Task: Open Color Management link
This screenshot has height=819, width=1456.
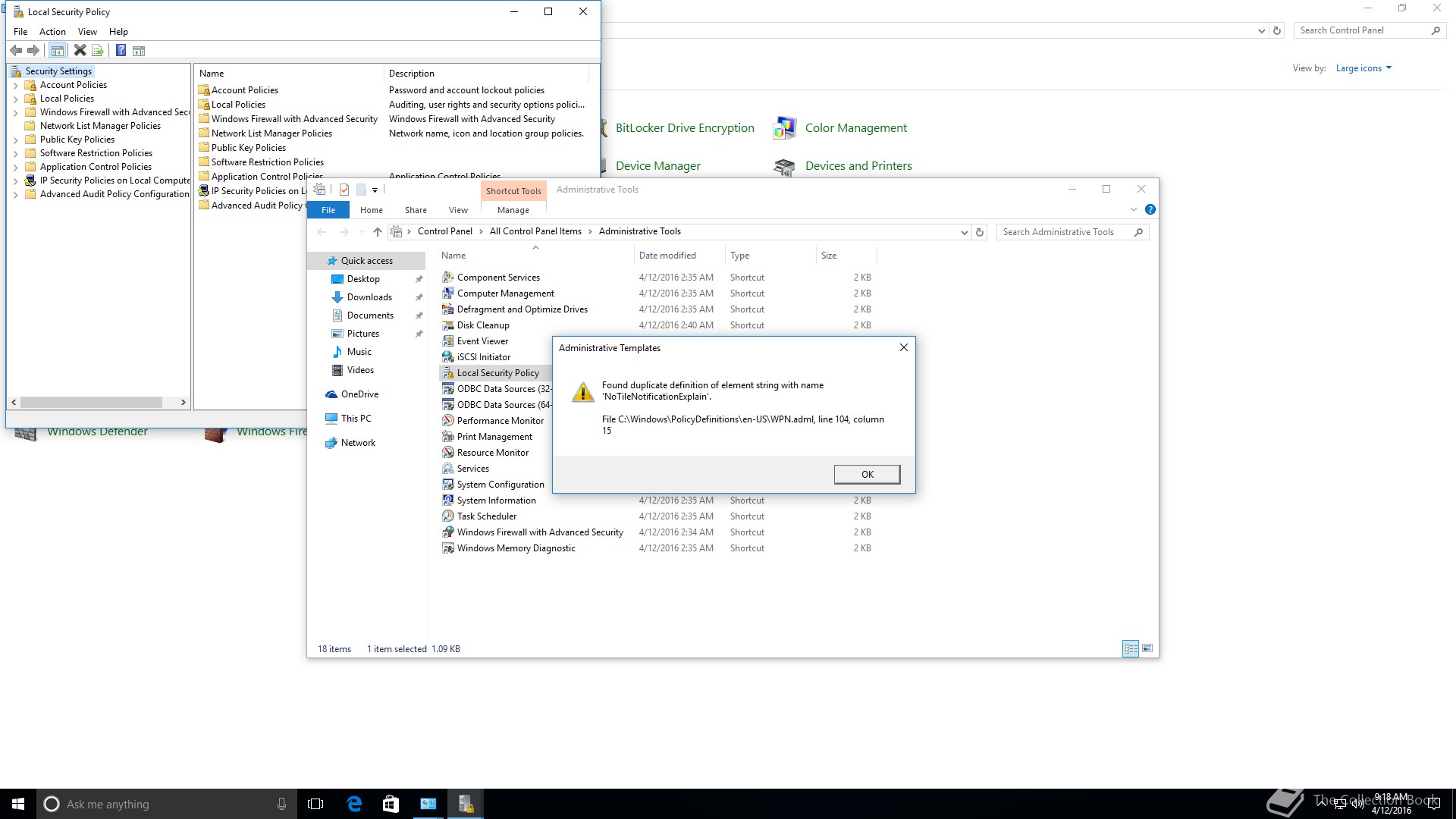Action: coord(855,128)
